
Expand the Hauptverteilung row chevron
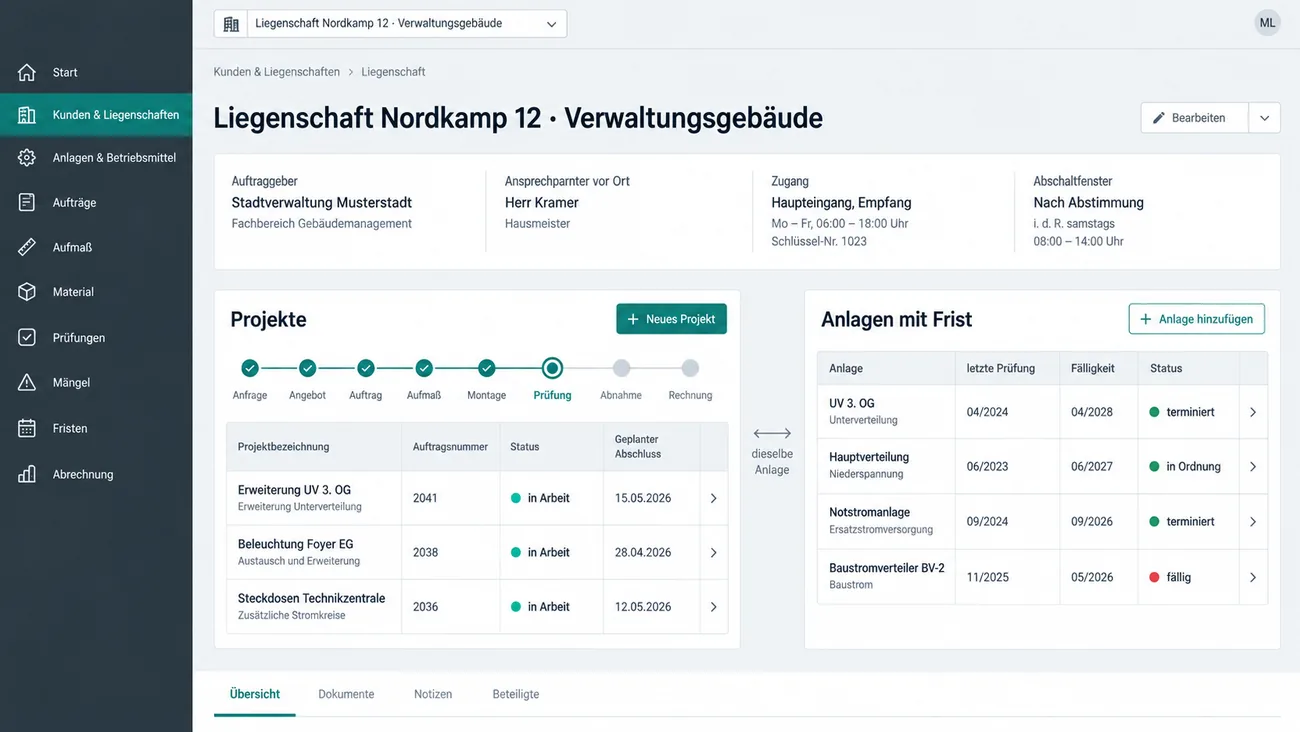[x=1253, y=467]
